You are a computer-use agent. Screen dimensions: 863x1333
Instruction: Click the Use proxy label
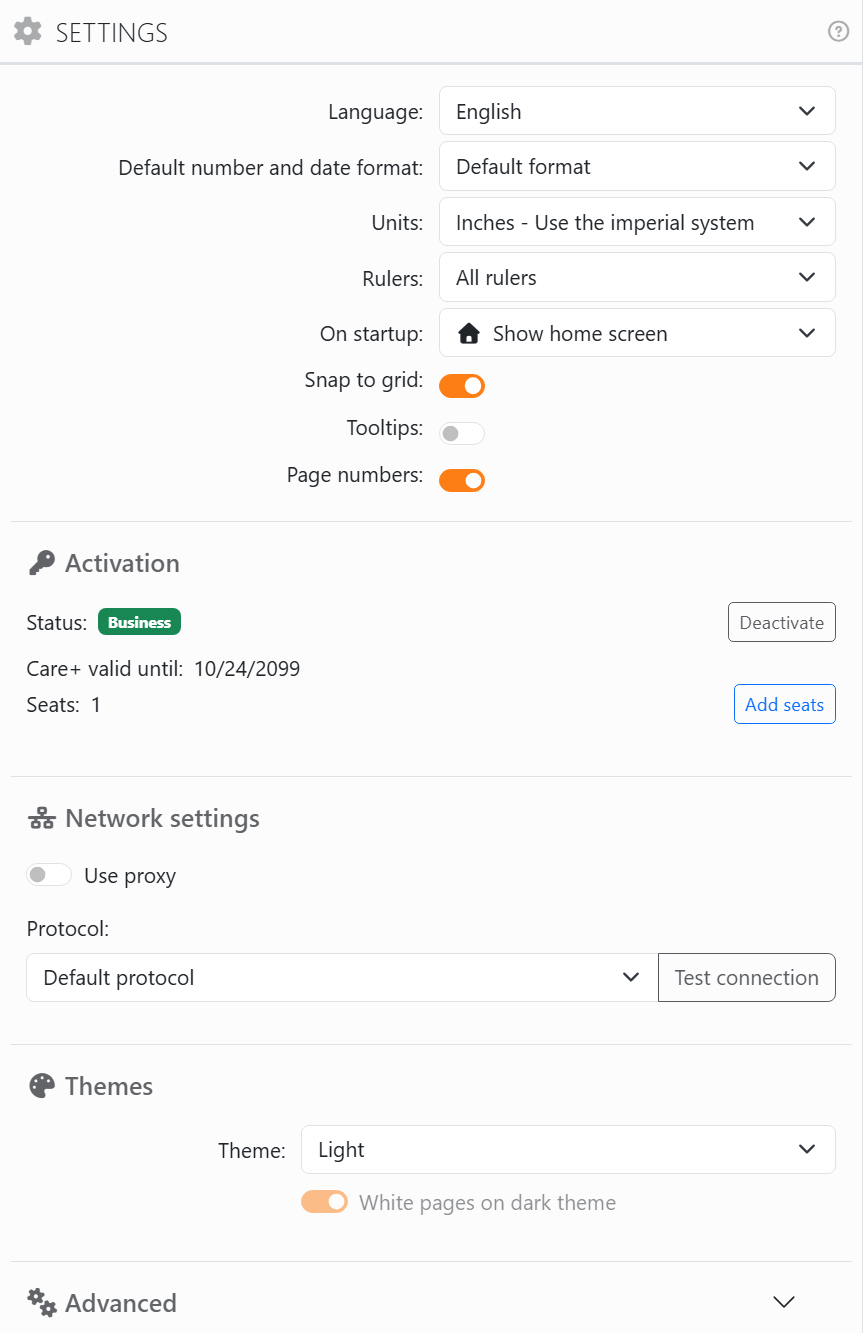[130, 876]
